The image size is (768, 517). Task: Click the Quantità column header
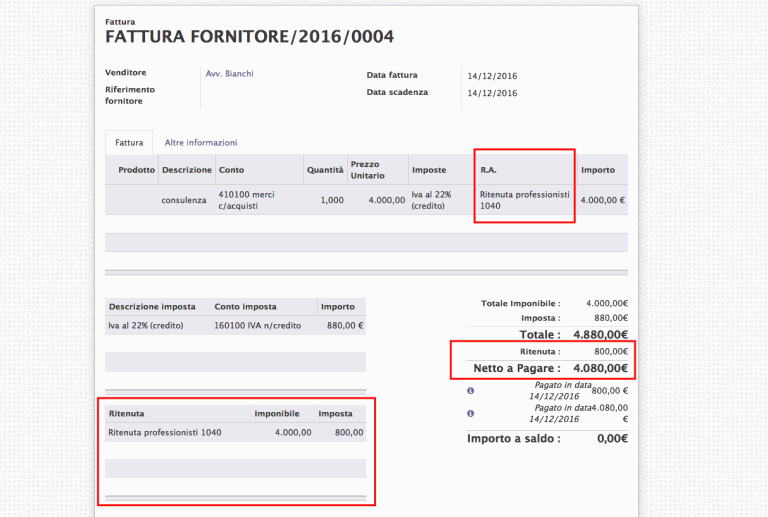[325, 170]
